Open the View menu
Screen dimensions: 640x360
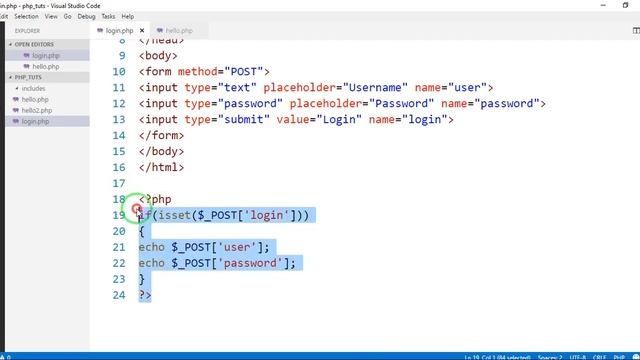(x=51, y=16)
